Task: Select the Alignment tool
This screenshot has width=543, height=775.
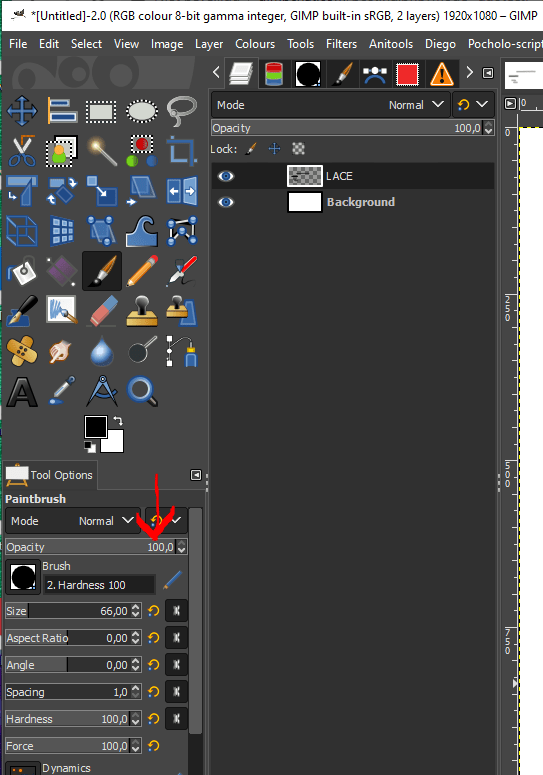Action: [x=62, y=111]
